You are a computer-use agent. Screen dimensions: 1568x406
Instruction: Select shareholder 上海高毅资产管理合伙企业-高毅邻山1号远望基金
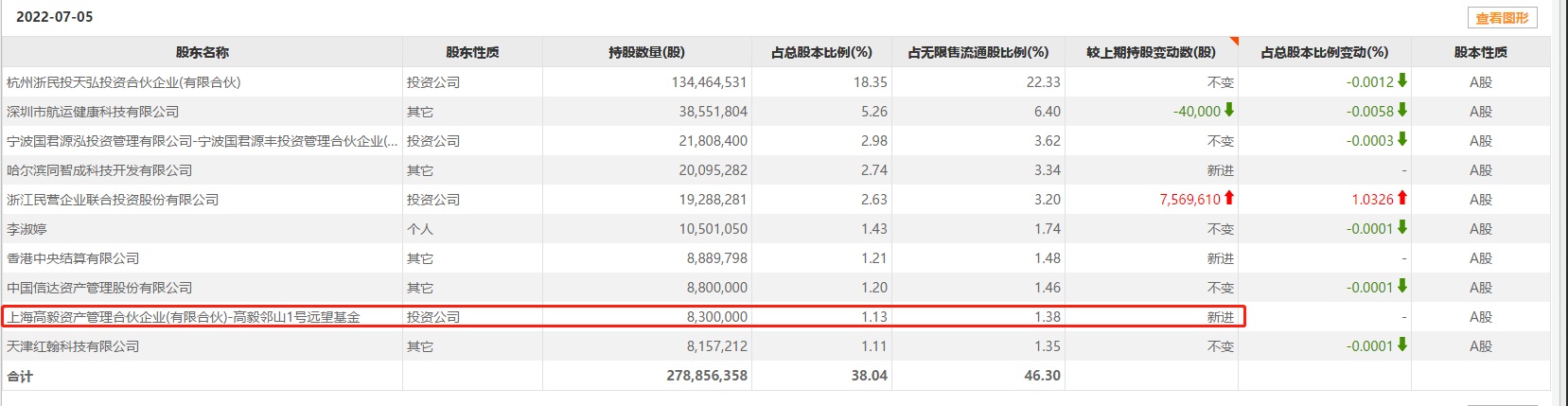click(x=184, y=317)
